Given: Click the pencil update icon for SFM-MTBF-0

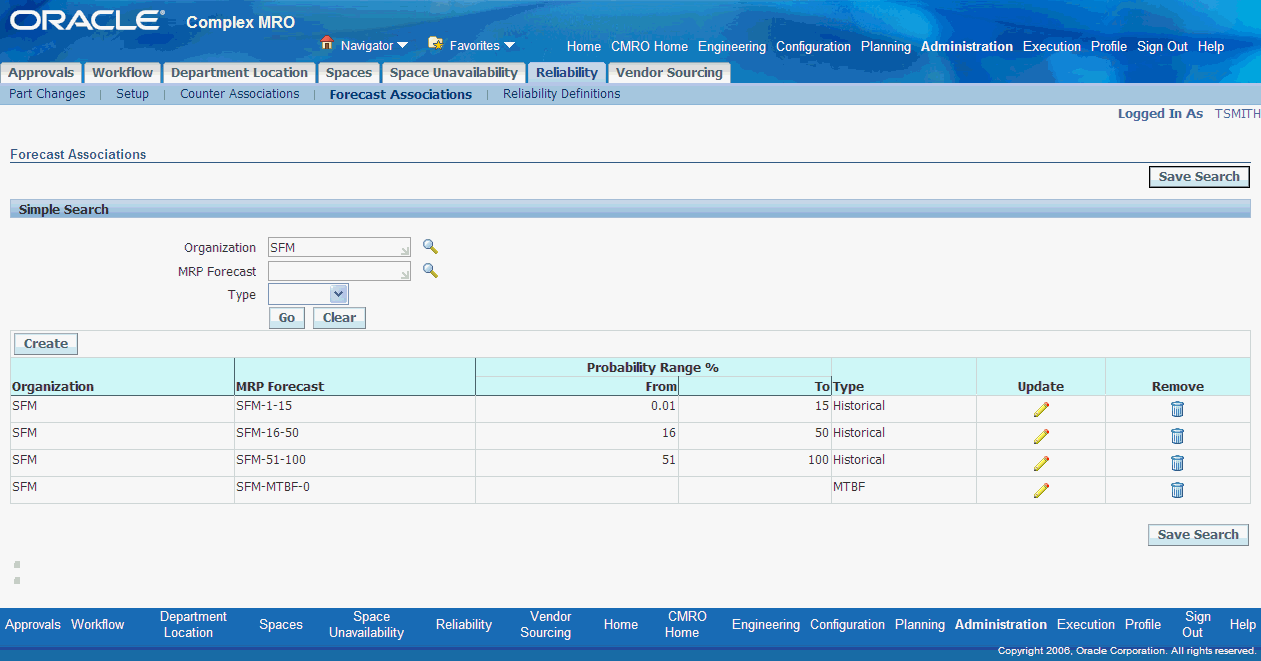Looking at the screenshot, I should point(1041,490).
